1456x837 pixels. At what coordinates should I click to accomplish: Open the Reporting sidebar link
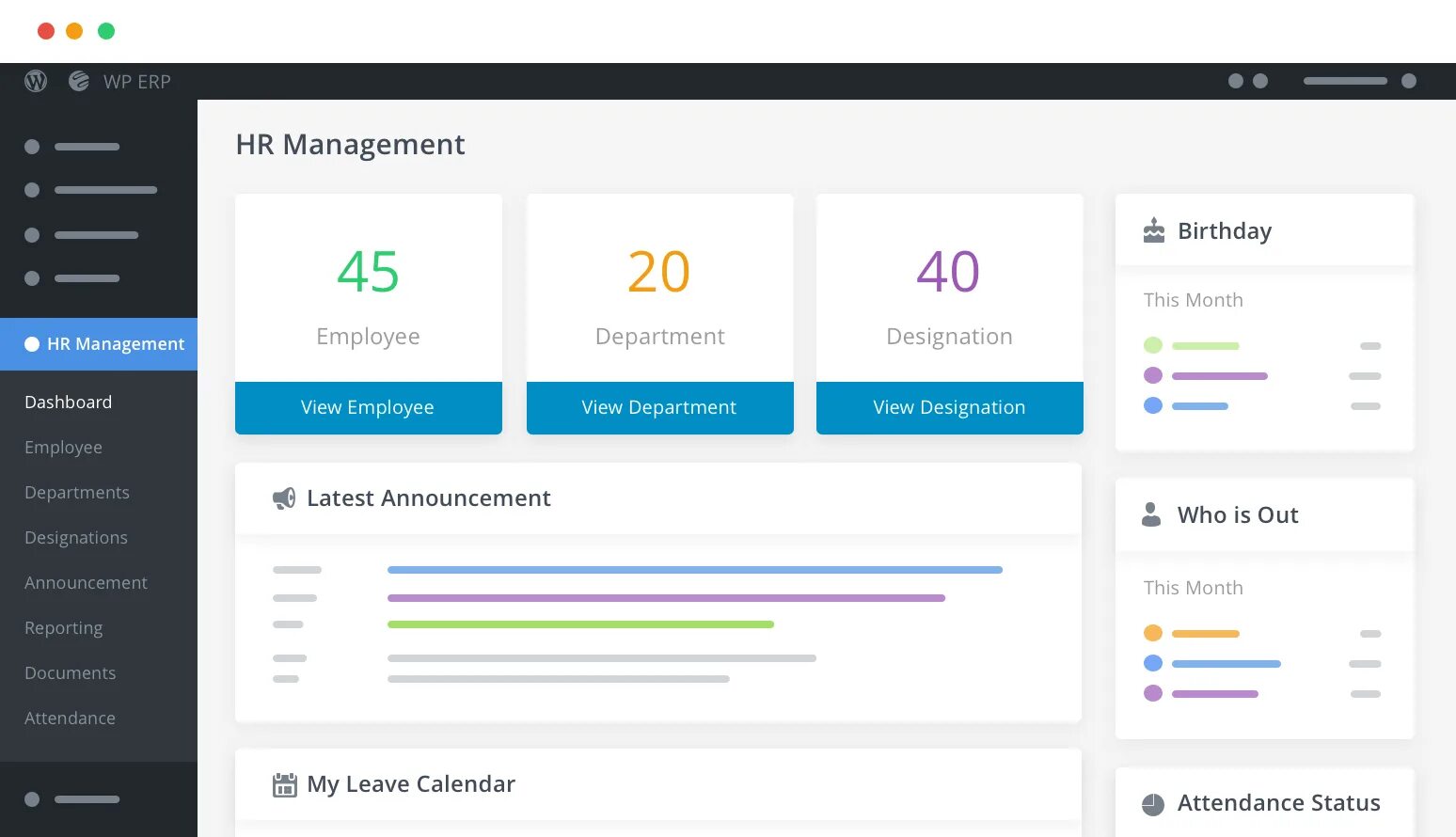pyautogui.click(x=64, y=628)
